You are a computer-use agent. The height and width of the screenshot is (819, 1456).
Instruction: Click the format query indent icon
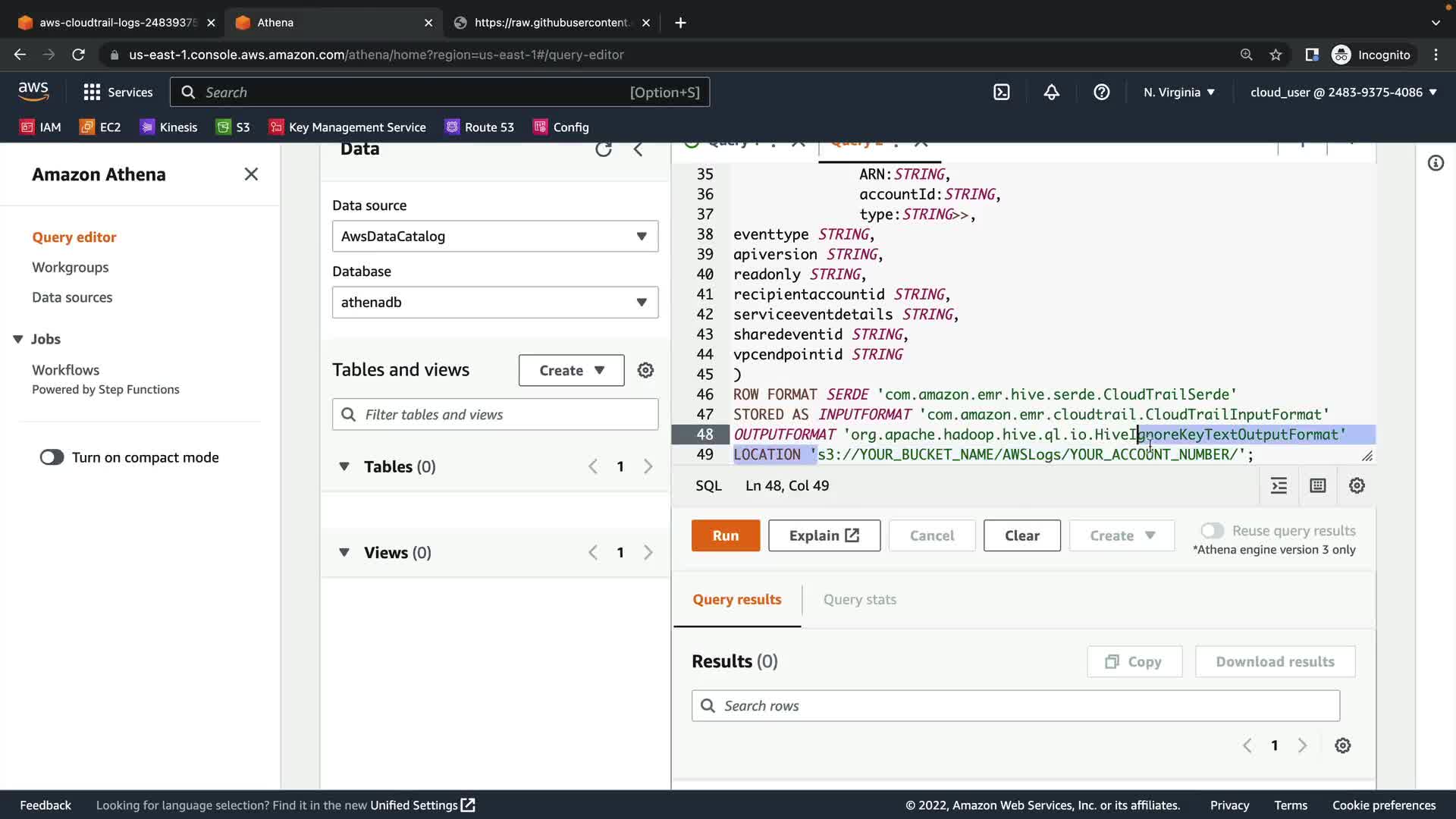(x=1279, y=486)
